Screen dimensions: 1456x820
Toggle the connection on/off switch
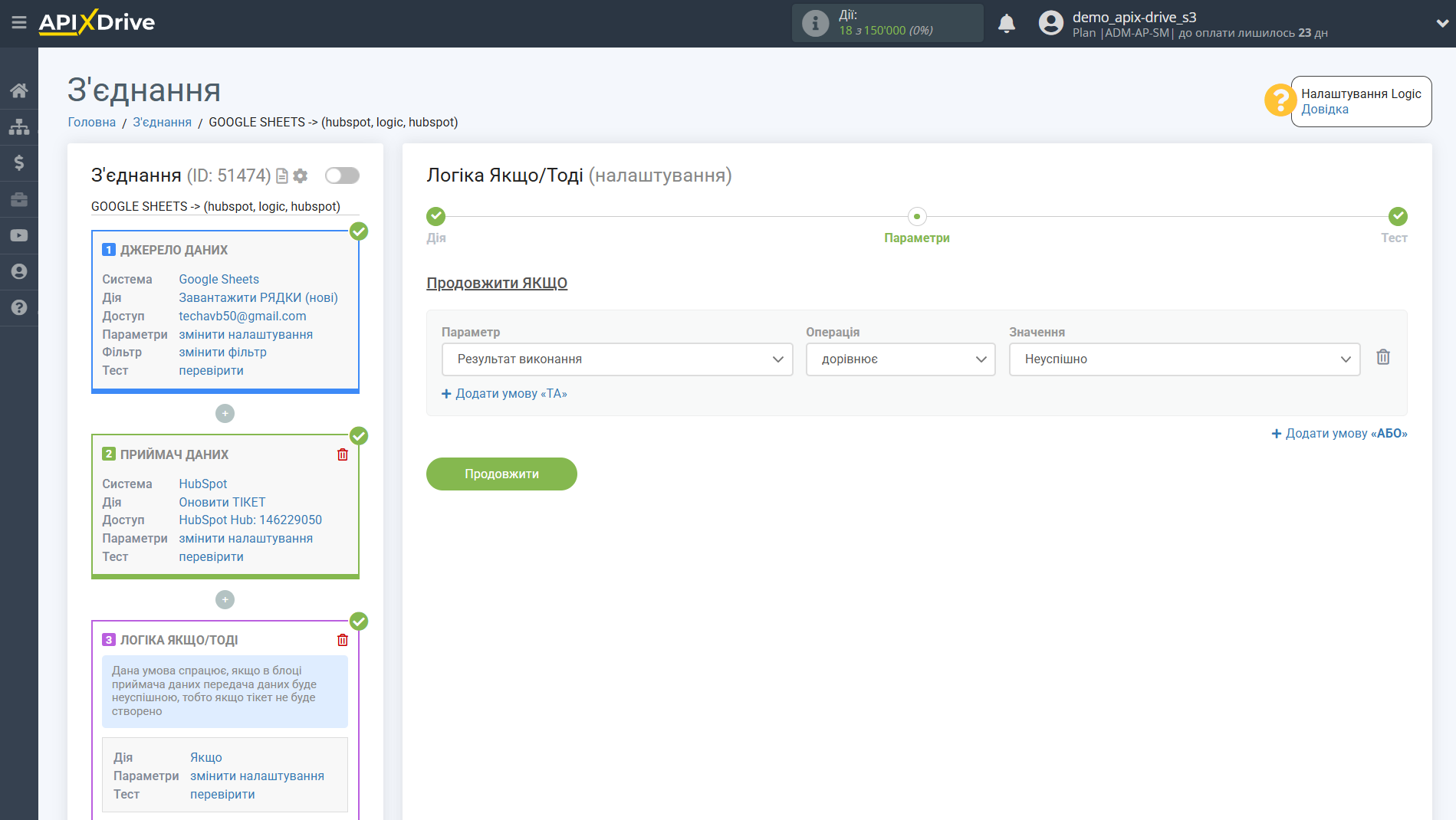point(342,175)
